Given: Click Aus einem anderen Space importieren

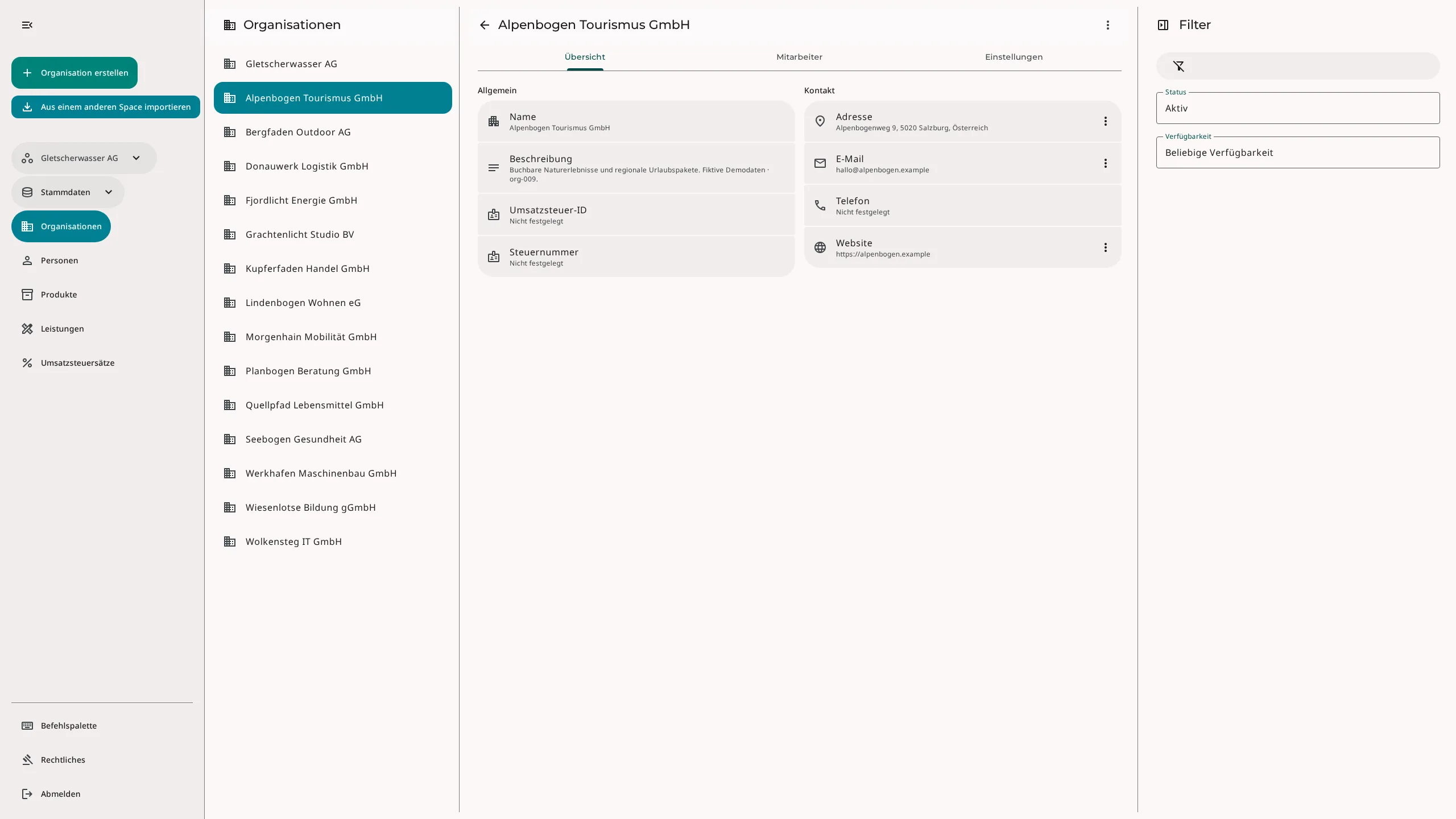Looking at the screenshot, I should (106, 107).
